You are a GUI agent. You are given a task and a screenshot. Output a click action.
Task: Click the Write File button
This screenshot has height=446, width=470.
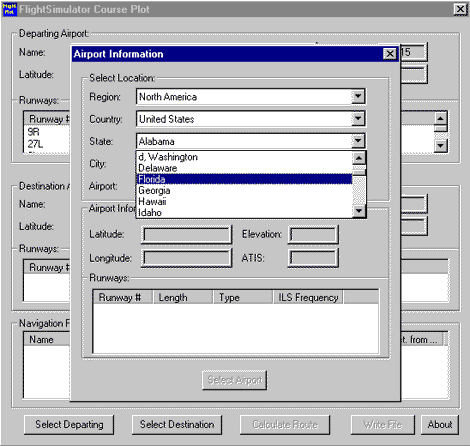click(383, 425)
